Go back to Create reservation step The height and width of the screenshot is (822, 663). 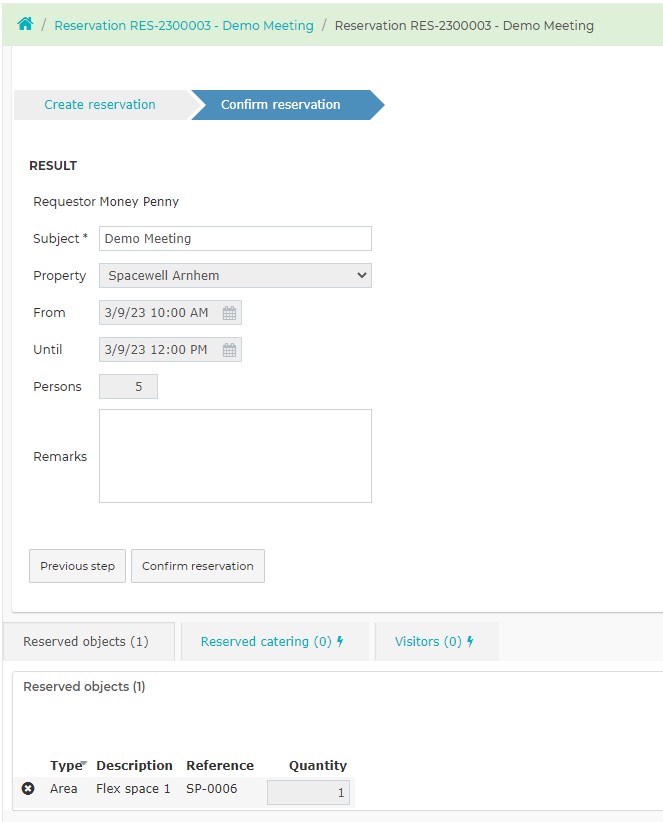[x=100, y=105]
